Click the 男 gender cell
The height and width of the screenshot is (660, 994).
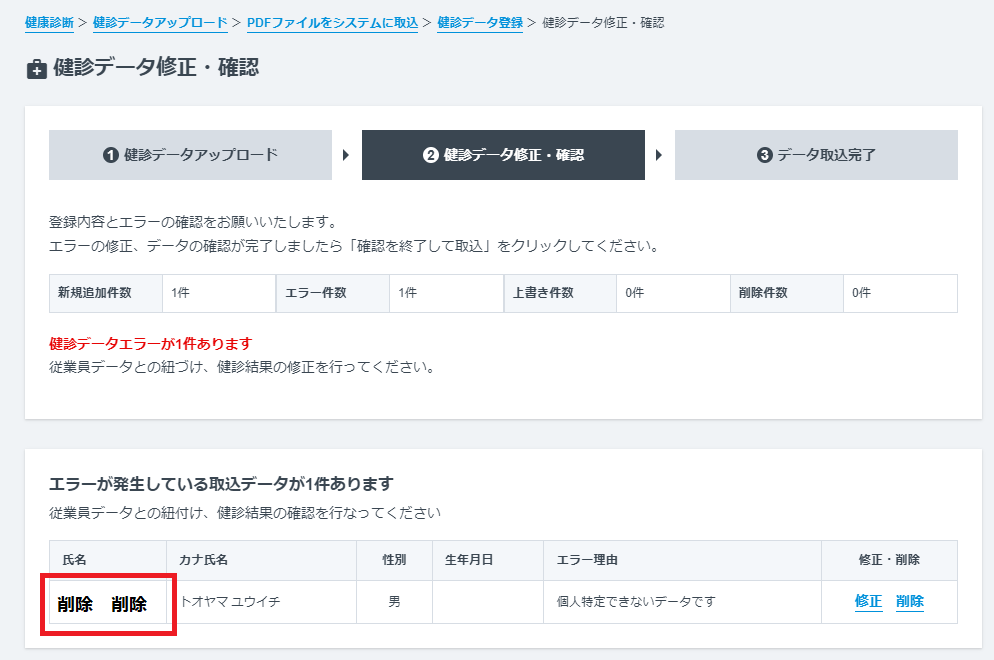(394, 602)
